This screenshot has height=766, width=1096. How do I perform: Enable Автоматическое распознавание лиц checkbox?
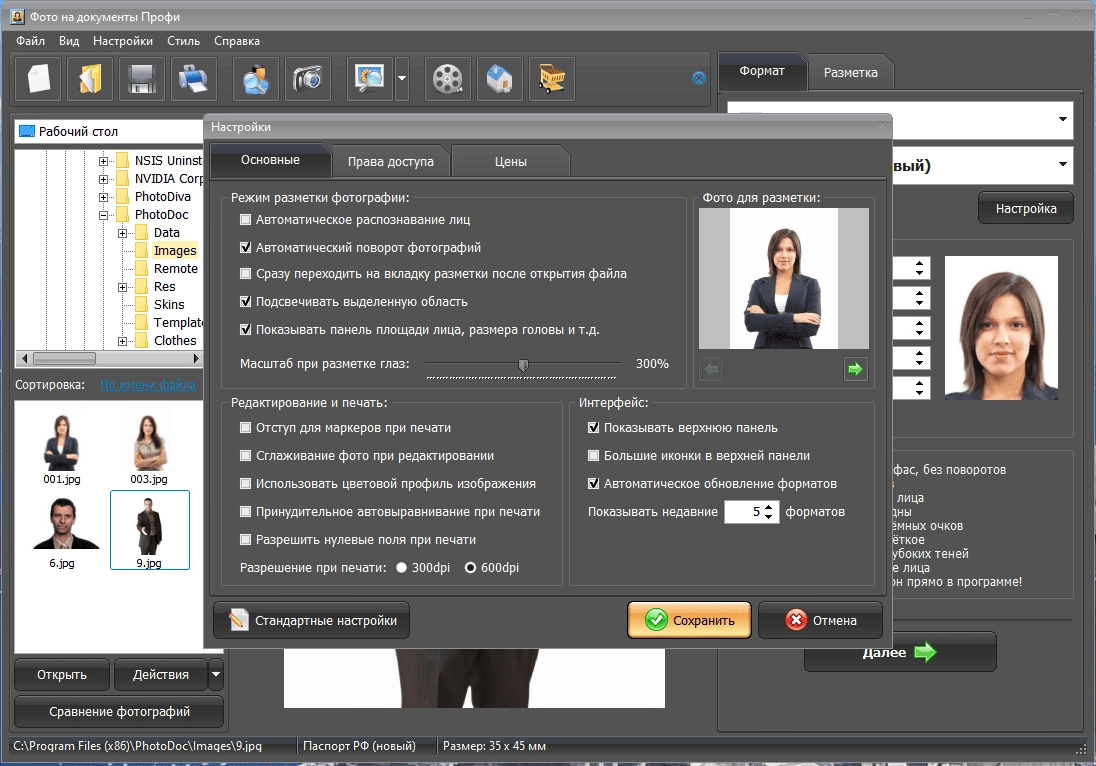[245, 219]
